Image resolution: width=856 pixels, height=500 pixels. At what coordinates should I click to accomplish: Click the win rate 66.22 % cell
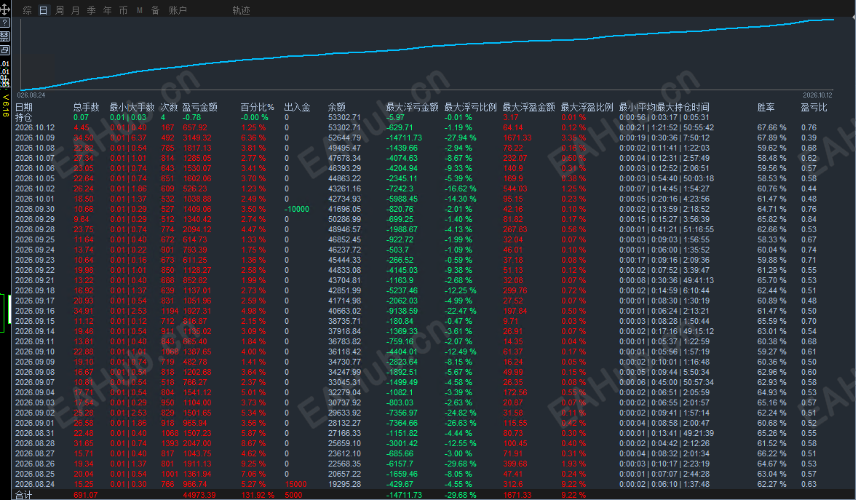coord(772,454)
